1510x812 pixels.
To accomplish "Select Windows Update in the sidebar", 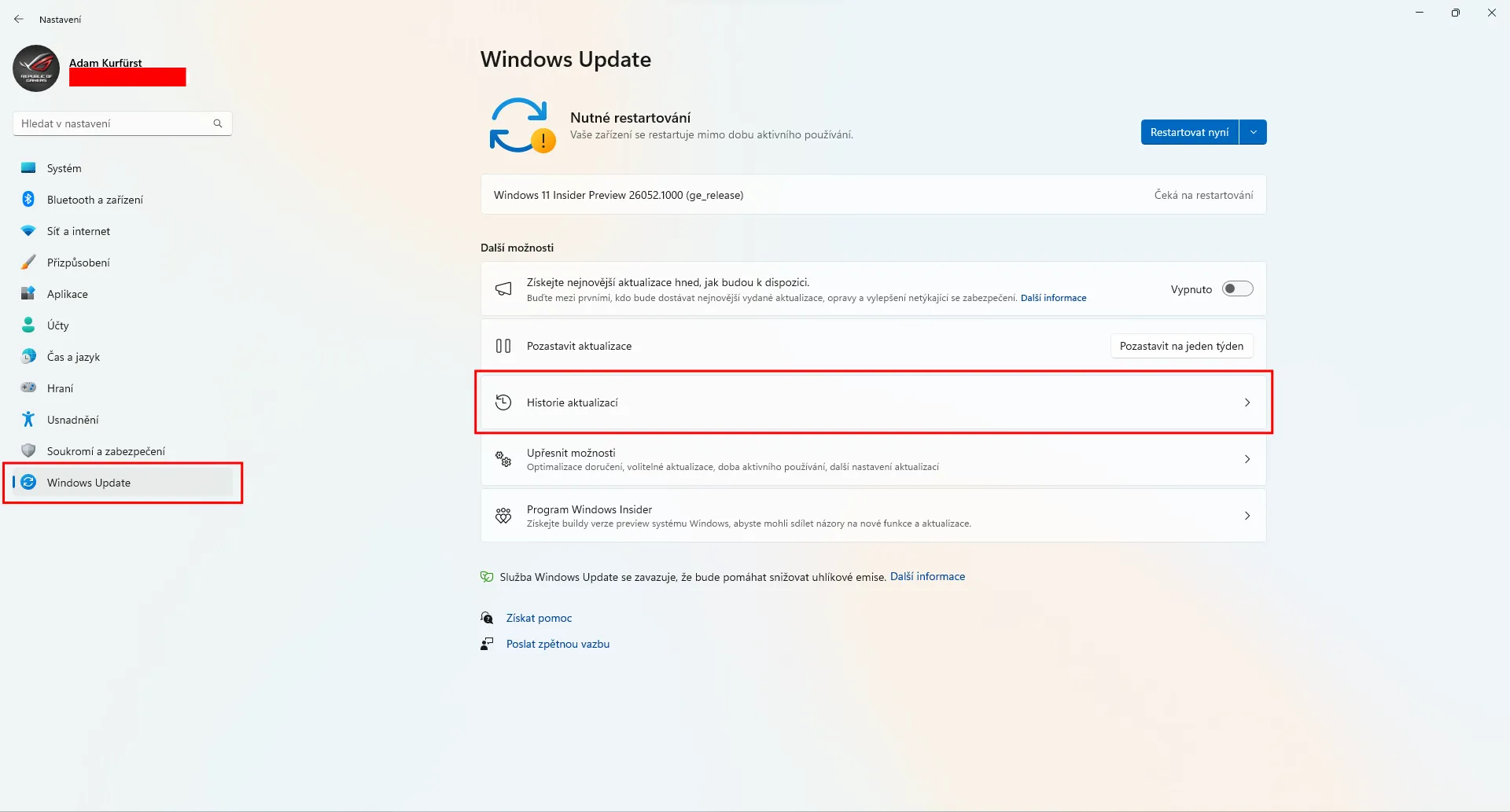I will (x=122, y=483).
